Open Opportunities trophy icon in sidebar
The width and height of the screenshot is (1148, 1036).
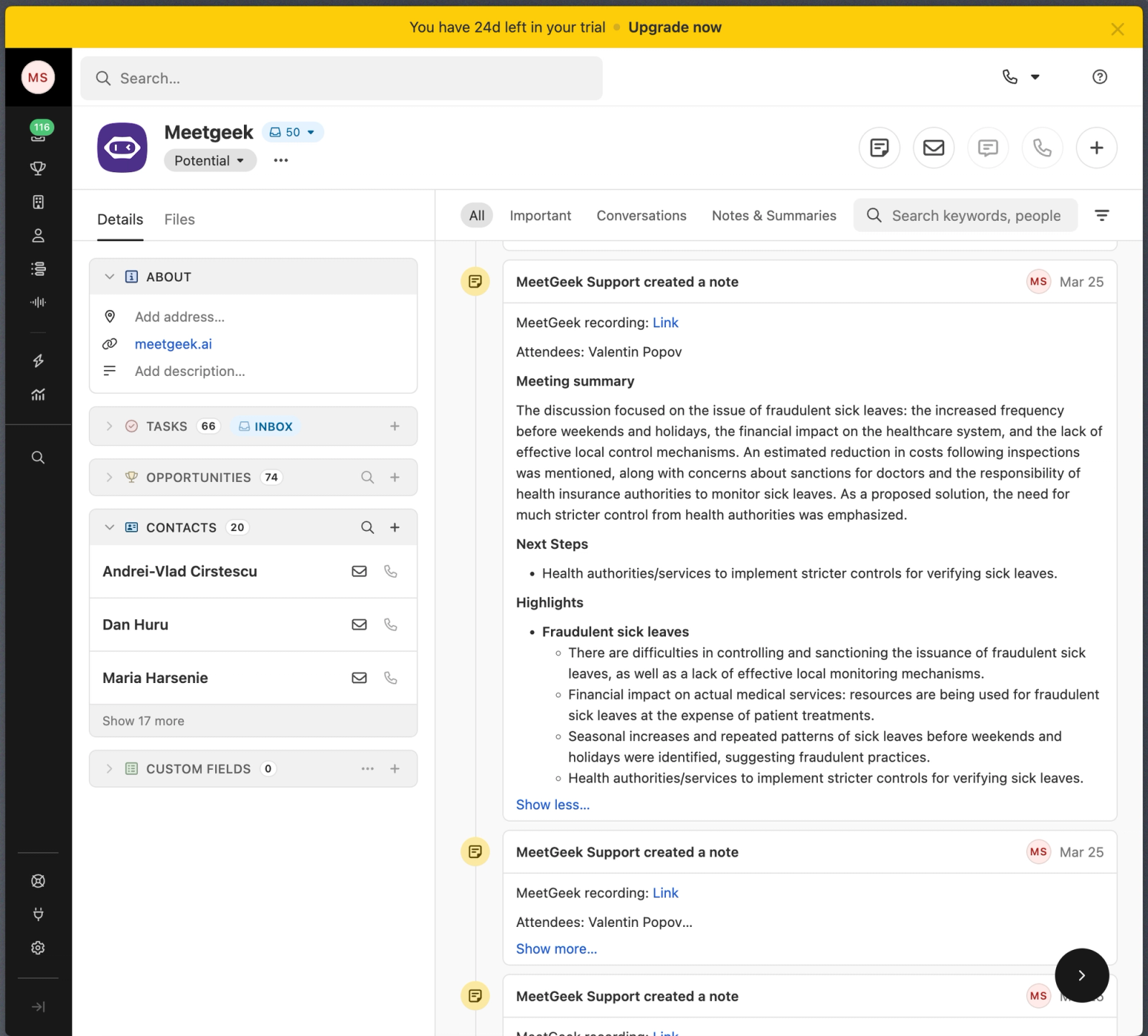click(x=39, y=169)
